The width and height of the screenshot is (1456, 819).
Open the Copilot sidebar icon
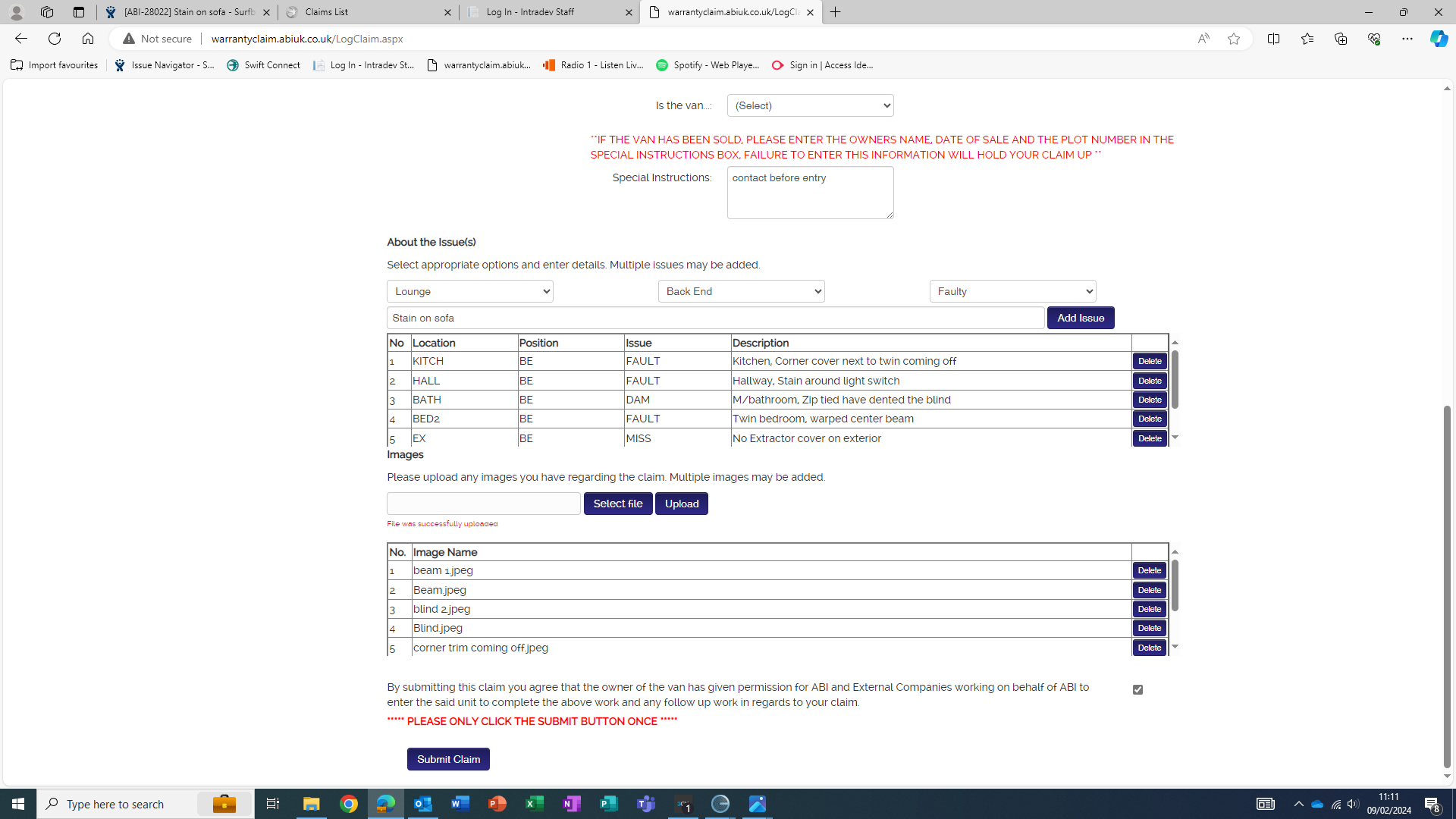[x=1439, y=39]
